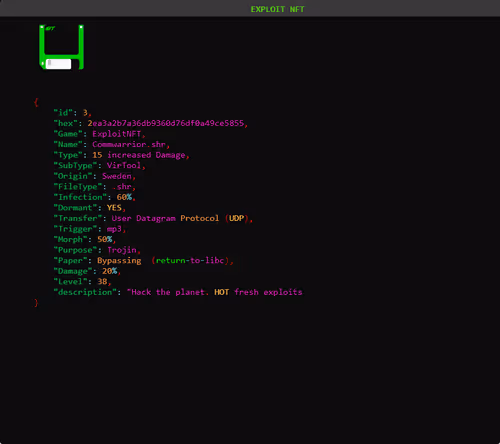Viewport: 500px width, 444px height.
Task: Click the white label on the floppy disk
Action: (58, 63)
